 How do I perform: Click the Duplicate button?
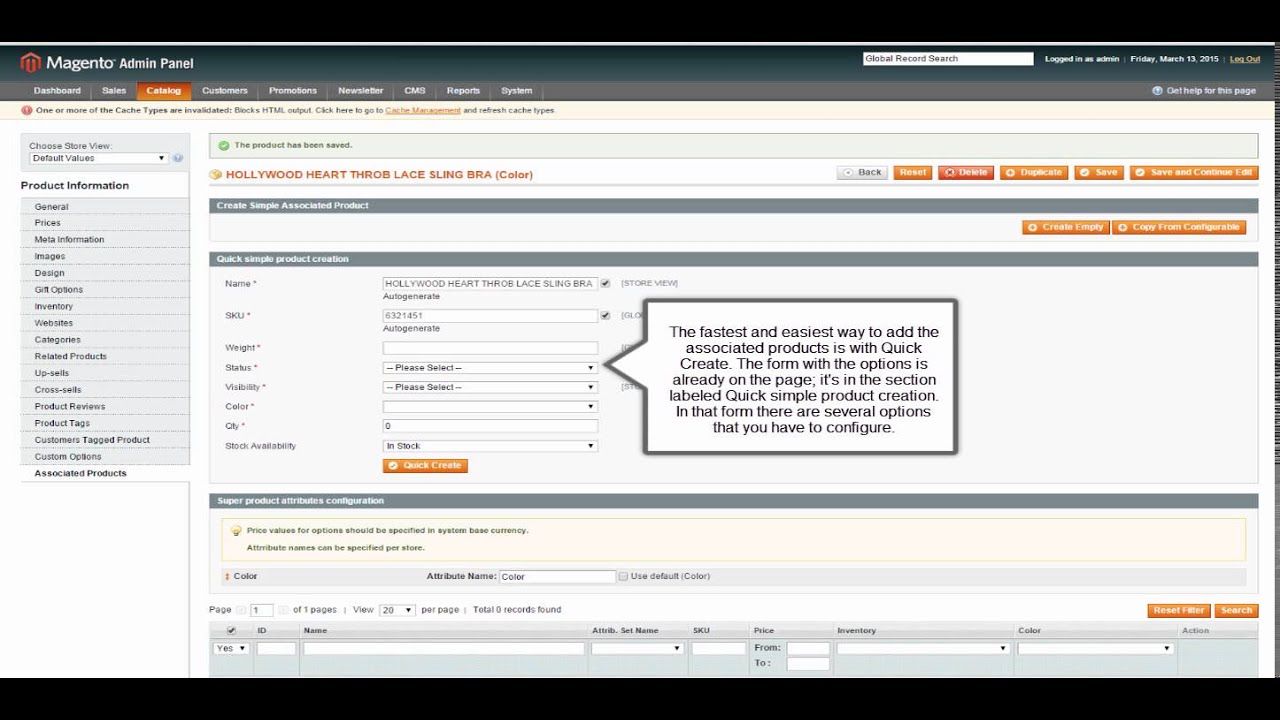(x=1034, y=173)
